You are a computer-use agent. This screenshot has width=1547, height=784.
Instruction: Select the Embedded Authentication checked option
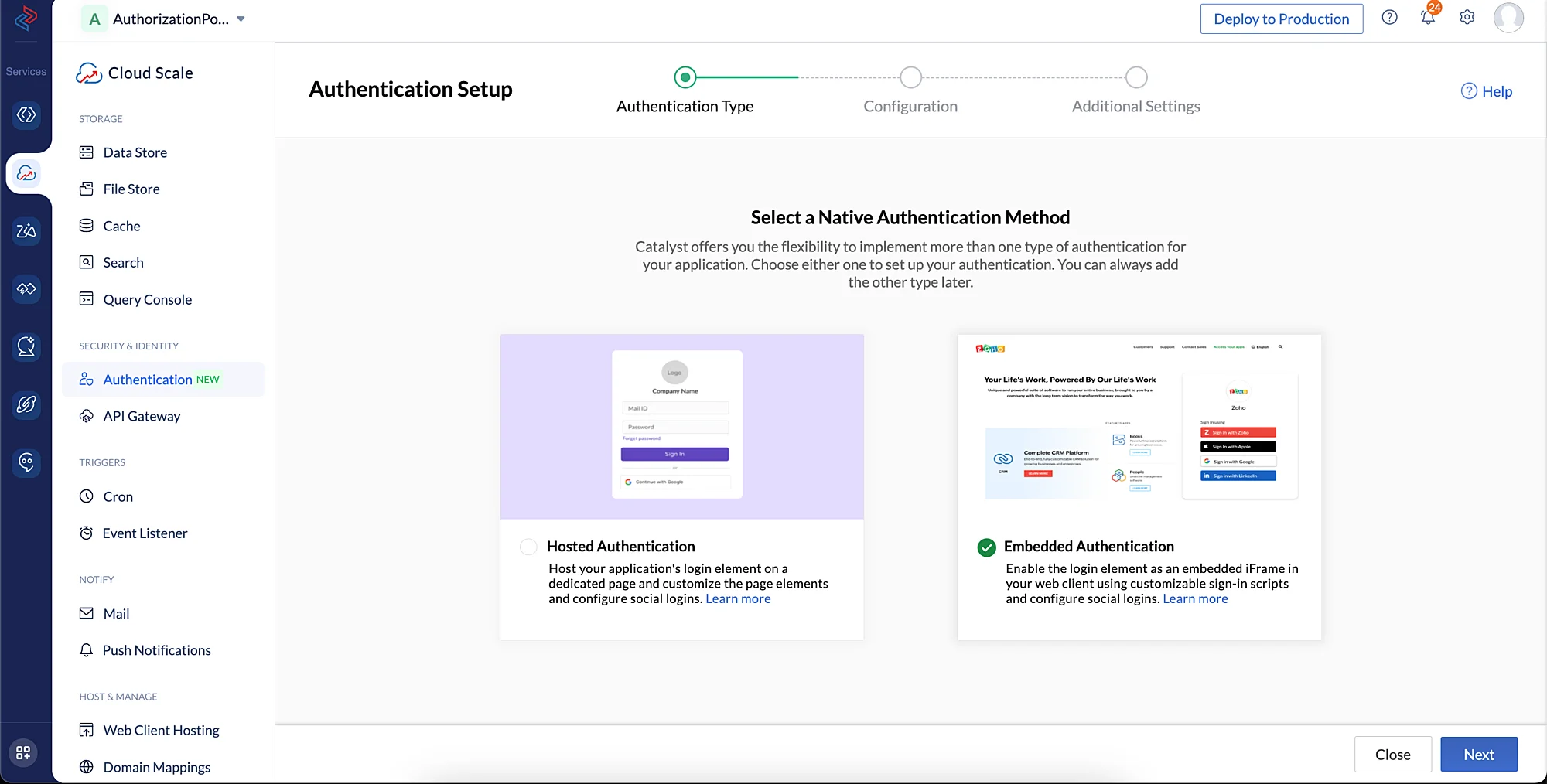[x=986, y=547]
